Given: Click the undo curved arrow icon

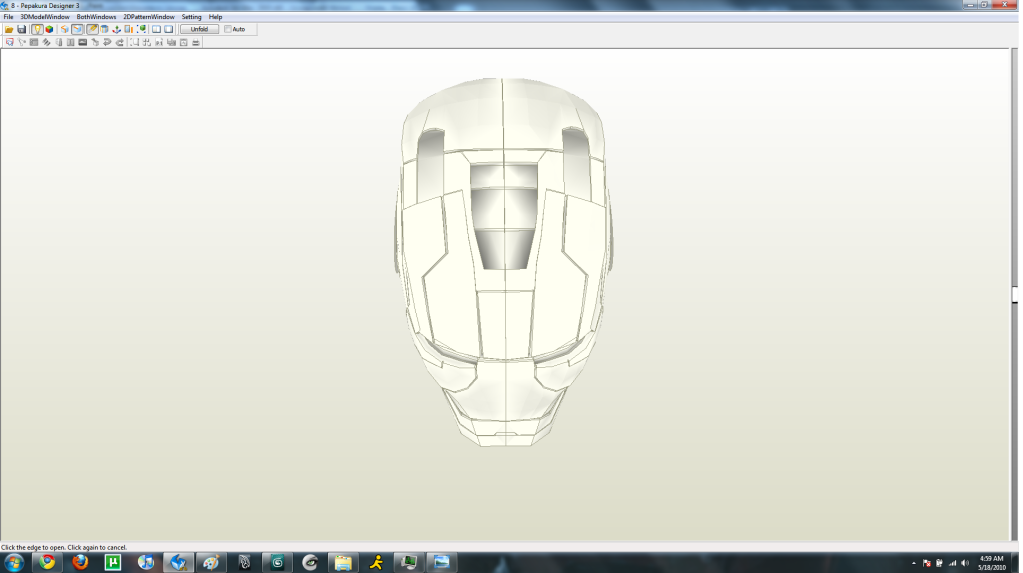Looking at the screenshot, I should click(107, 42).
